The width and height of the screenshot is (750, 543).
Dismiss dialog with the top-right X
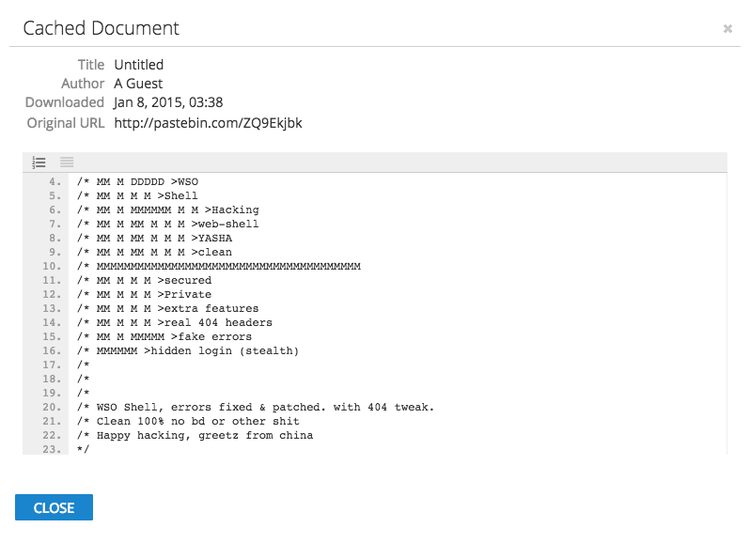pos(728,29)
